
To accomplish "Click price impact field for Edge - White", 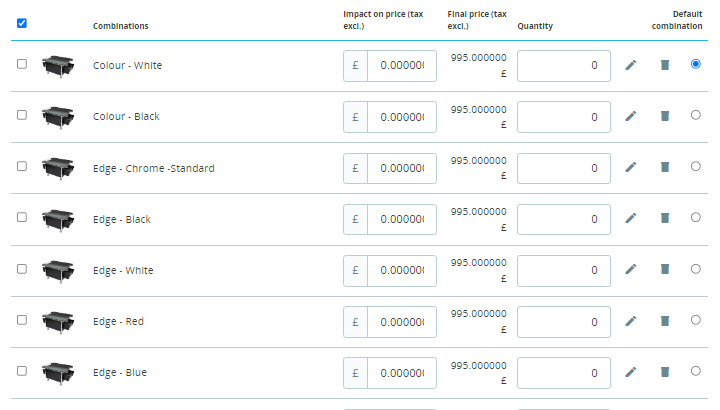I will tap(401, 270).
